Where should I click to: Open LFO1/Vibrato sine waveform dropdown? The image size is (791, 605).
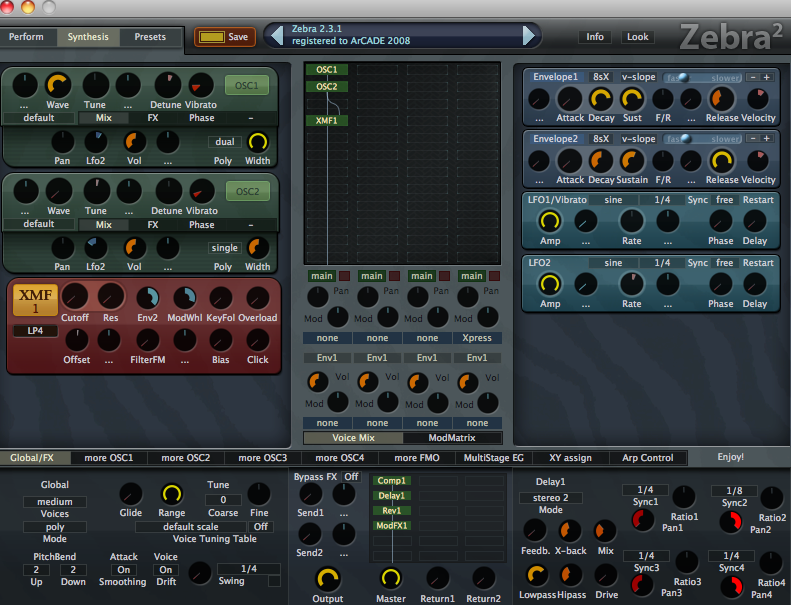tap(613, 200)
